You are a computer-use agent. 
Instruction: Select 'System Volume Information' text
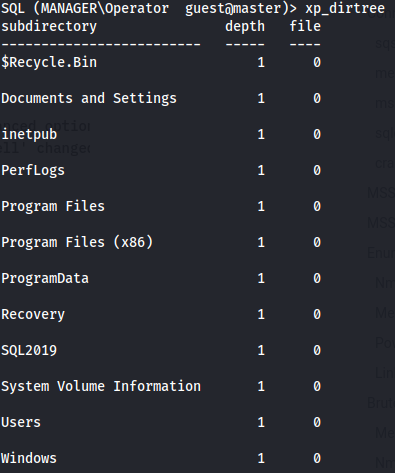101,386
